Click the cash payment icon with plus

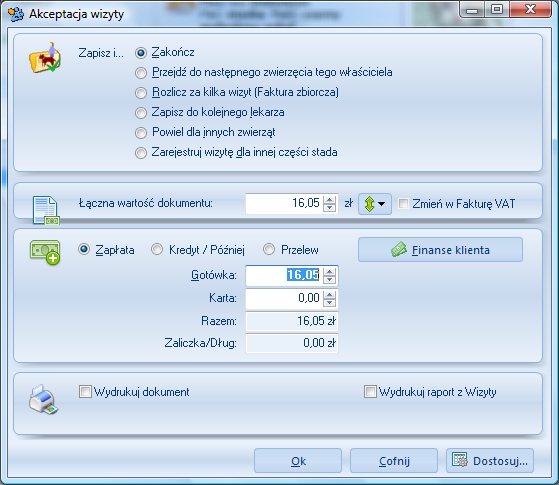[45, 252]
